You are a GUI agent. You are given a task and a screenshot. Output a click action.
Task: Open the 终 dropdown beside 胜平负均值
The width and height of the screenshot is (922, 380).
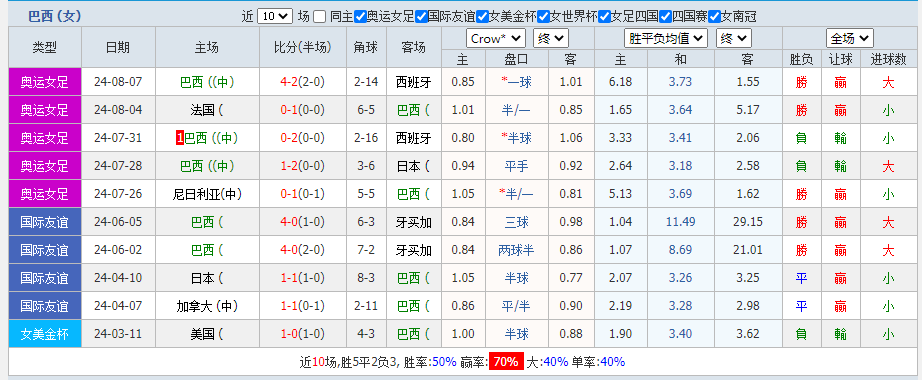(734, 39)
